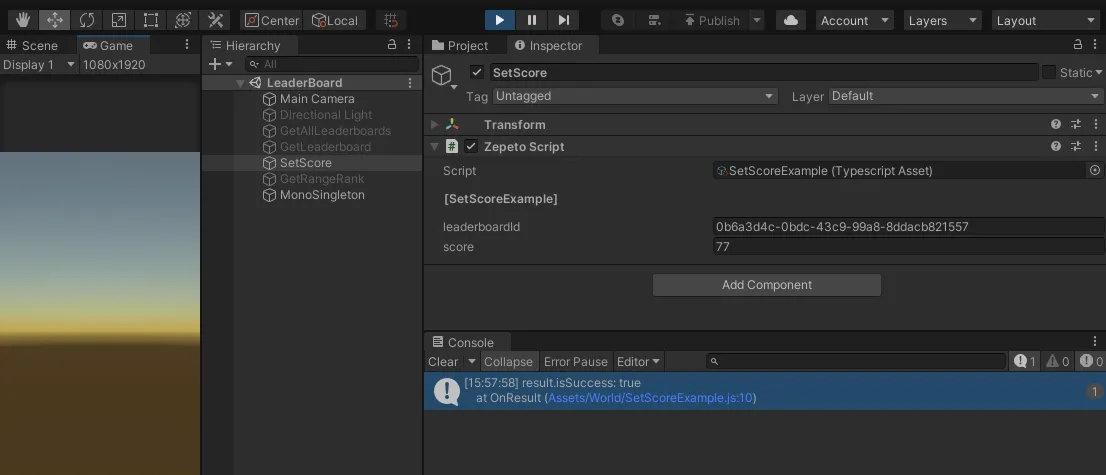
Task: Pause the game
Action: [532, 20]
